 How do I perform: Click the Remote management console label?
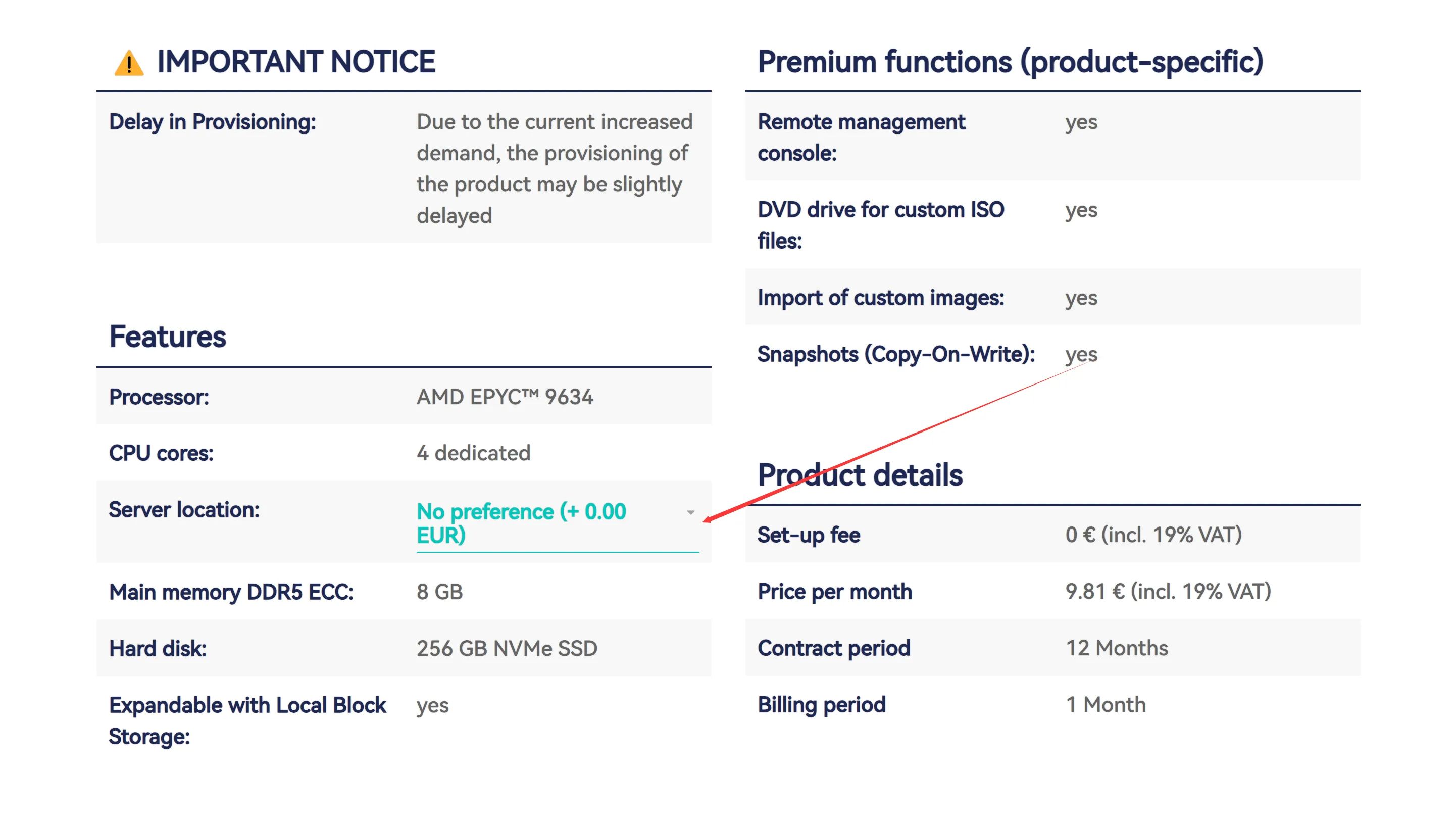click(861, 137)
